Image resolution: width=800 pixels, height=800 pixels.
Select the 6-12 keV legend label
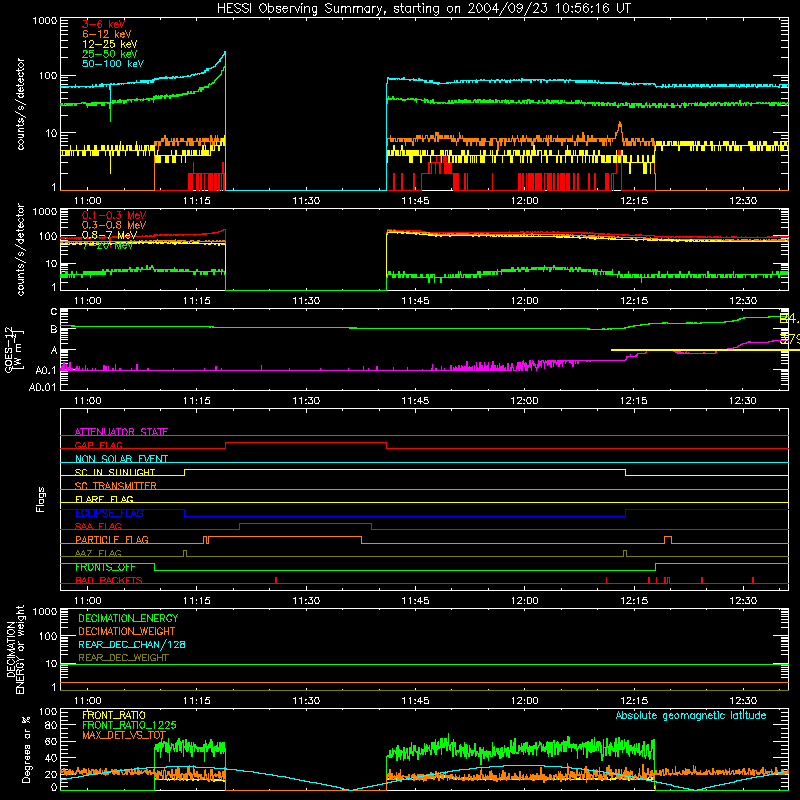pyautogui.click(x=107, y=34)
